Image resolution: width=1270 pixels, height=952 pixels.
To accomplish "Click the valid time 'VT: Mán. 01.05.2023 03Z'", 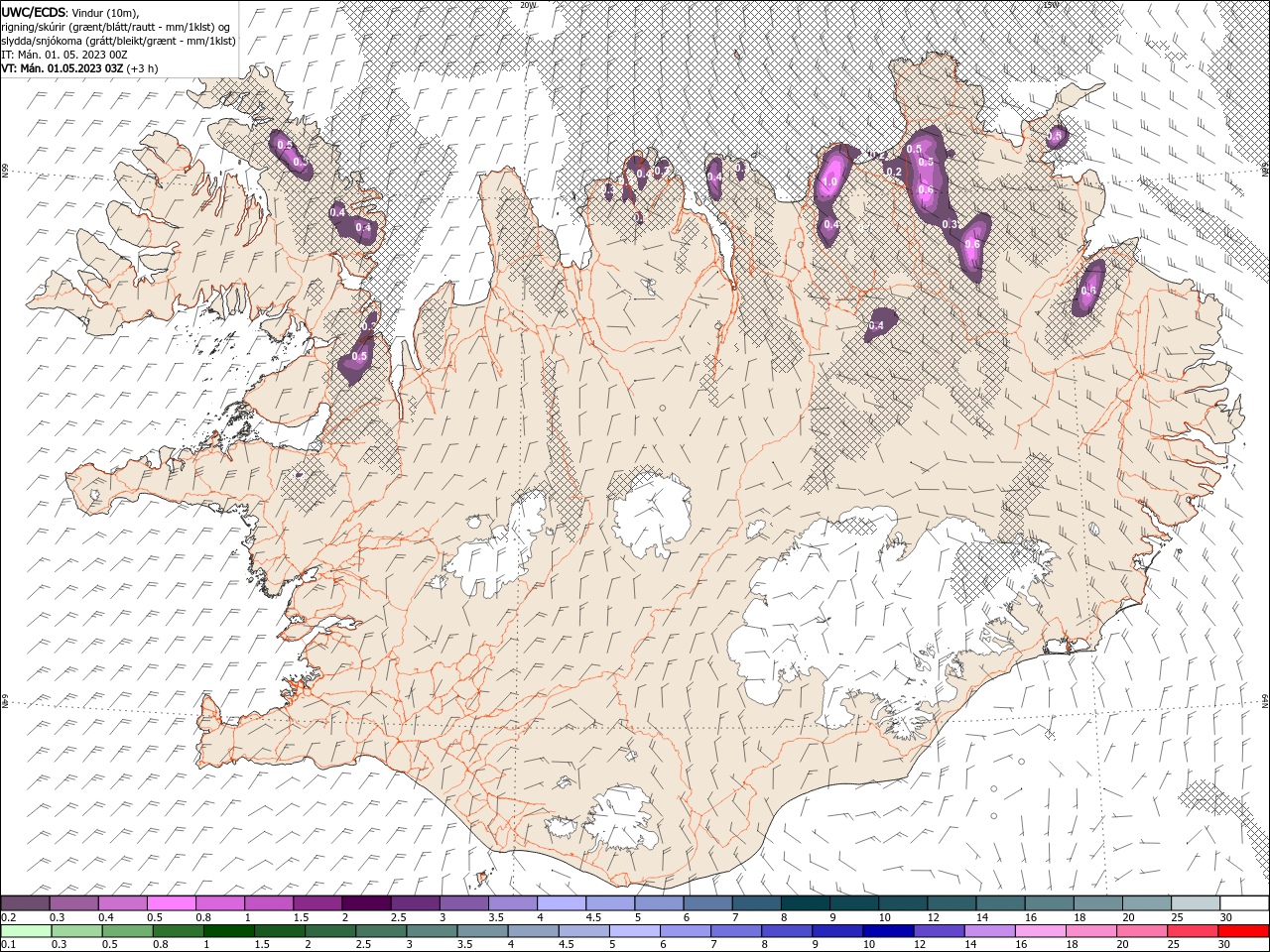I will [63, 68].
